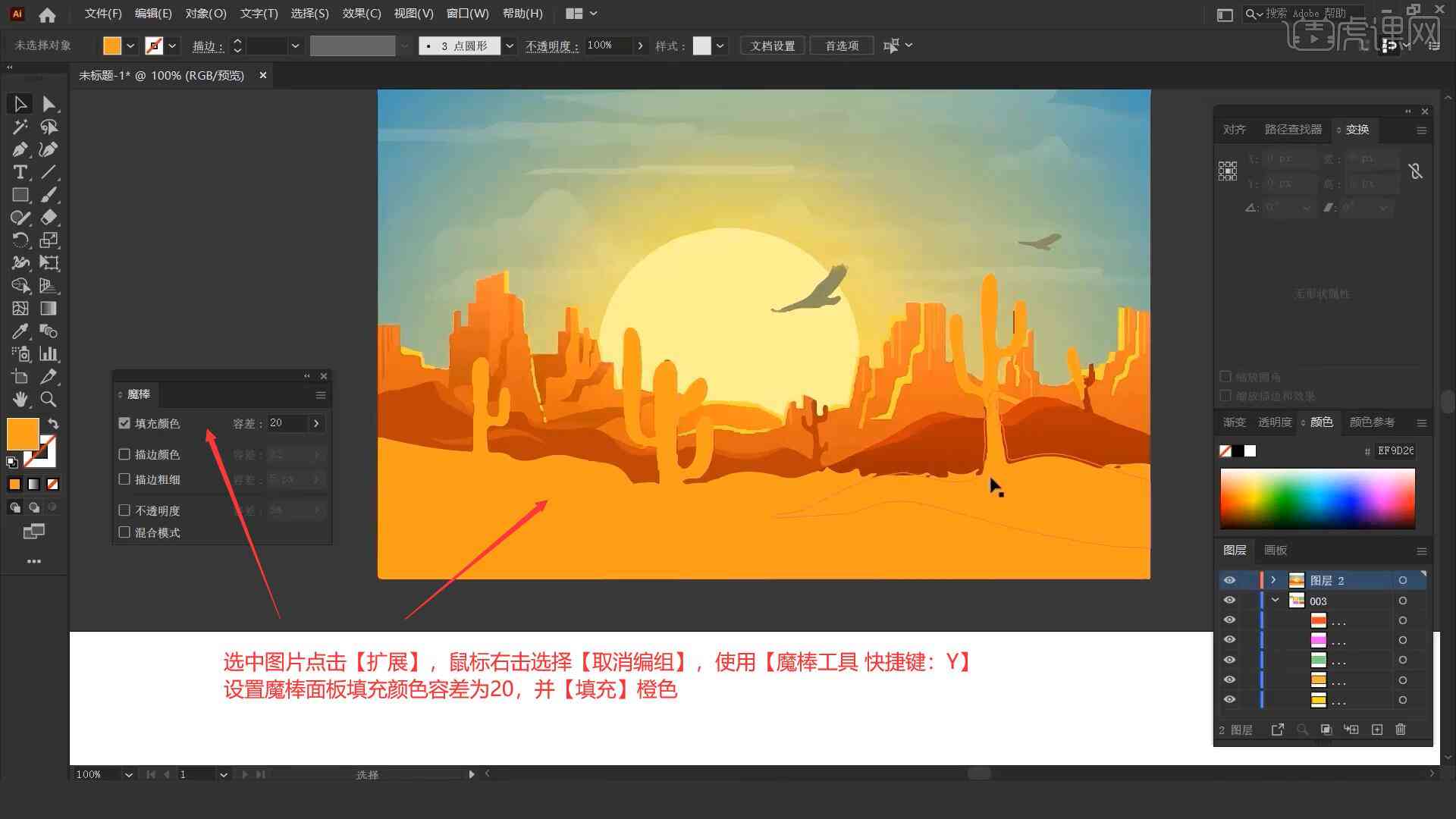Enable 不透明度 checkbox in Magic Wand
This screenshot has width=1456, height=819.
pyautogui.click(x=124, y=510)
